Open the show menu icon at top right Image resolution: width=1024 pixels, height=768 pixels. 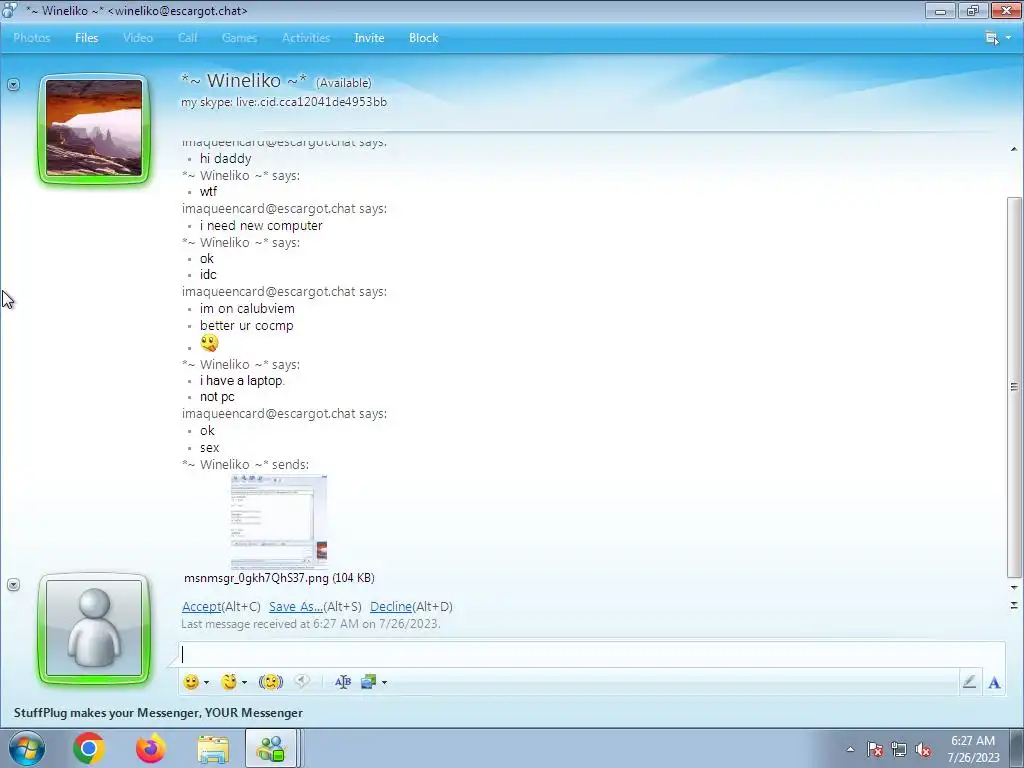tap(992, 38)
